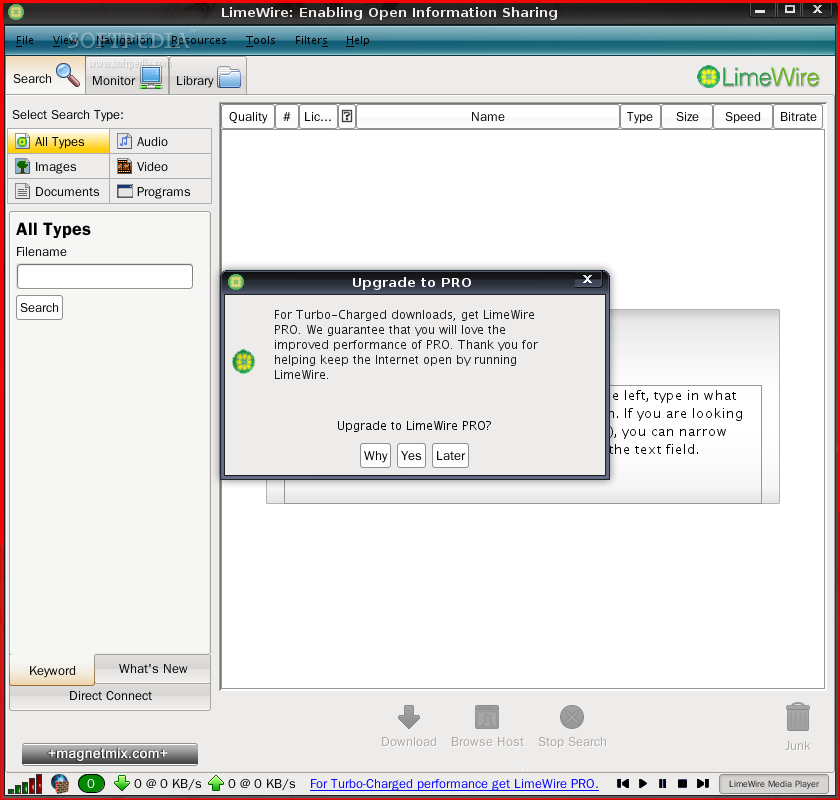Image resolution: width=840 pixels, height=800 pixels.
Task: Click the Junk trash can icon
Action: [797, 717]
